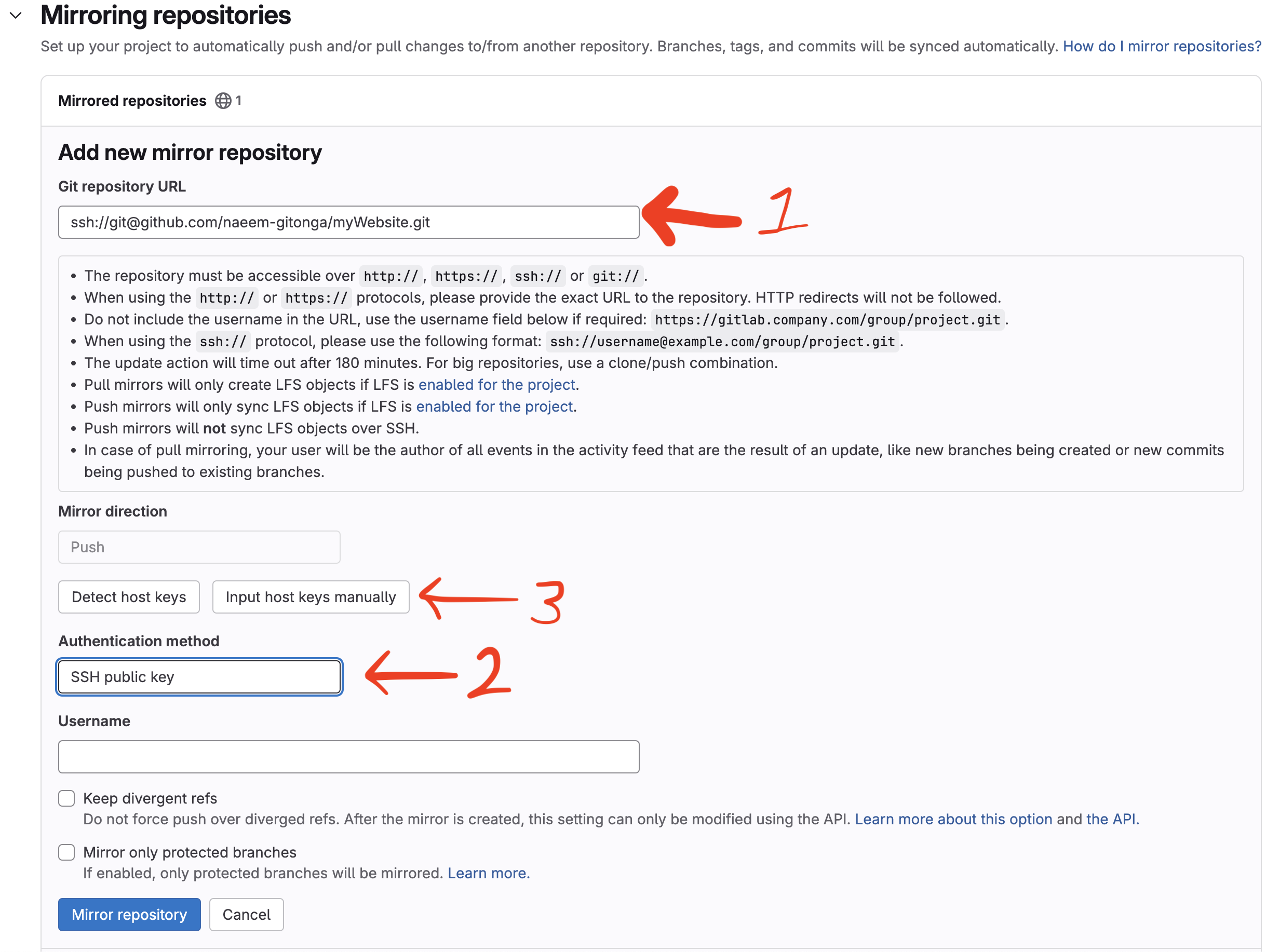Viewport: 1266px width, 952px height.
Task: Click the globe icon beside Mirrored repositories
Action: [223, 101]
